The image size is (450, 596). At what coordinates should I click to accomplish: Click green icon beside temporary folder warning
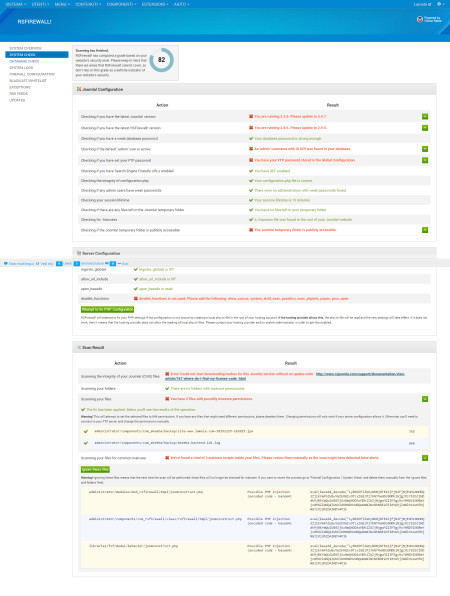coord(425,230)
